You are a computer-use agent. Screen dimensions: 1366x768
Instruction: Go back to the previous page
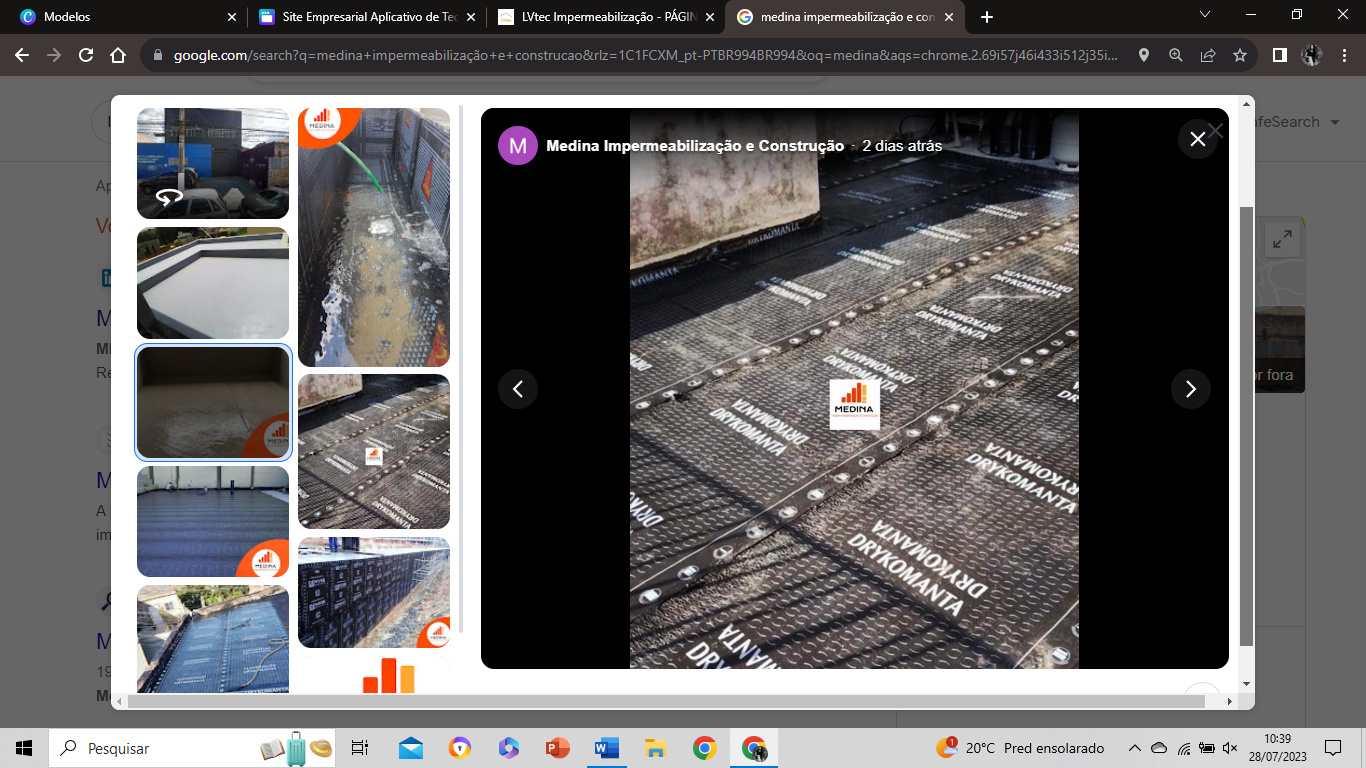(22, 55)
